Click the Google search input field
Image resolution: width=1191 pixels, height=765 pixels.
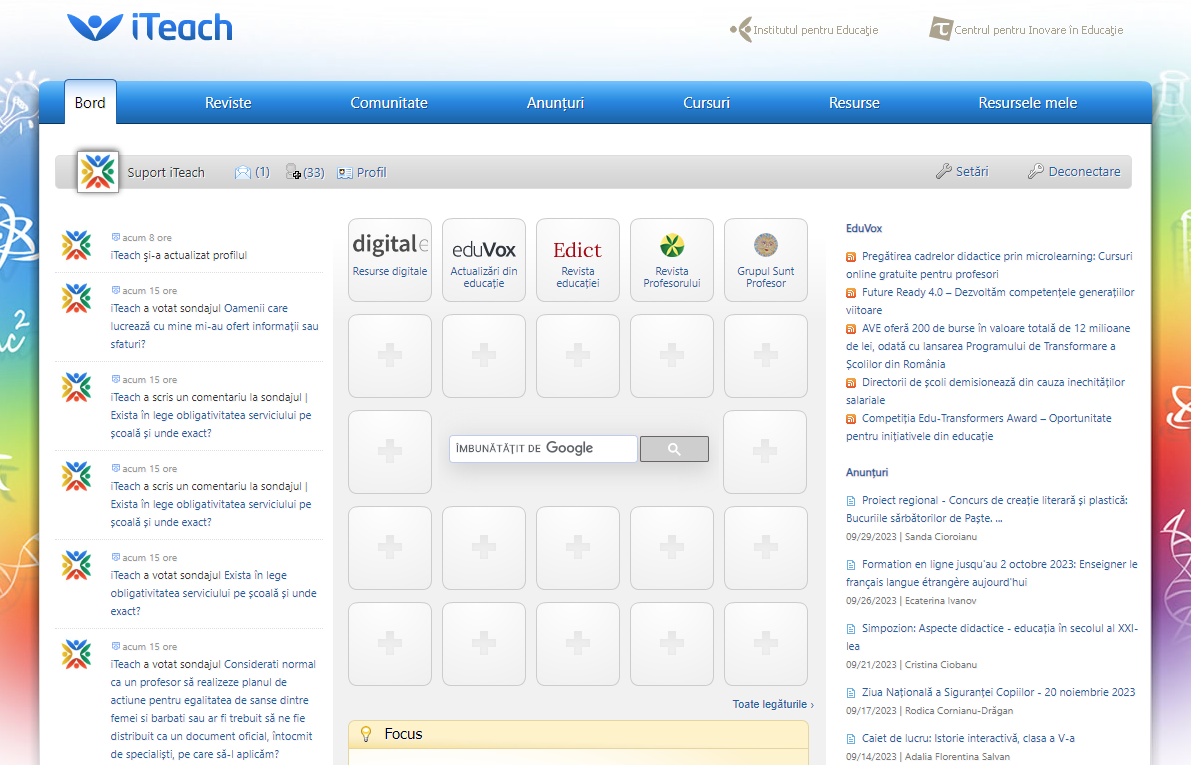543,448
